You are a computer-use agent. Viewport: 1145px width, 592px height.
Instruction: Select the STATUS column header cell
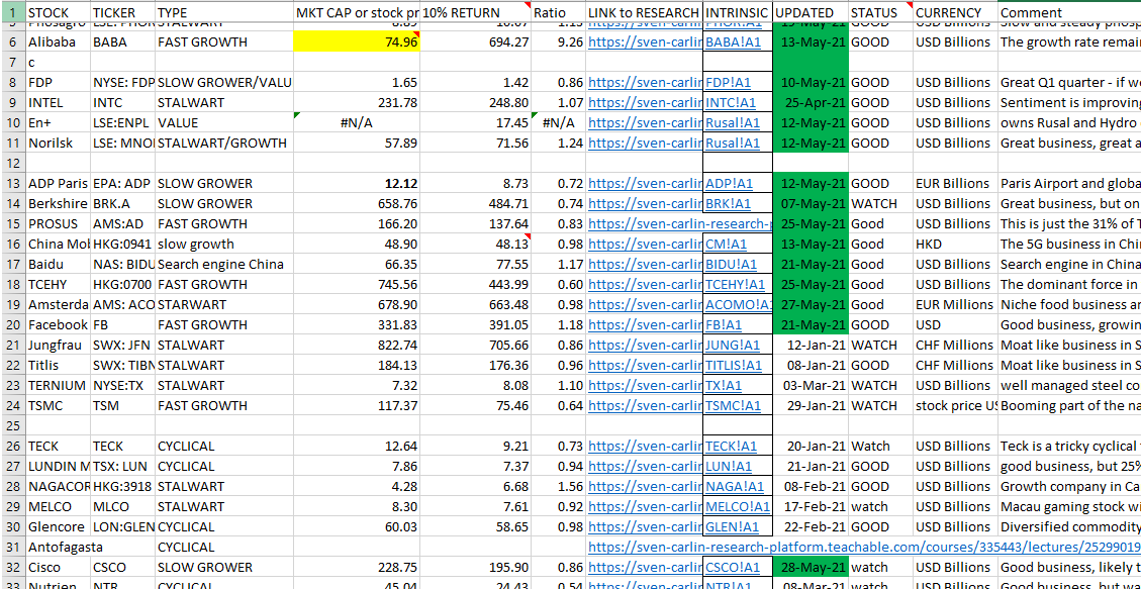[x=881, y=12]
